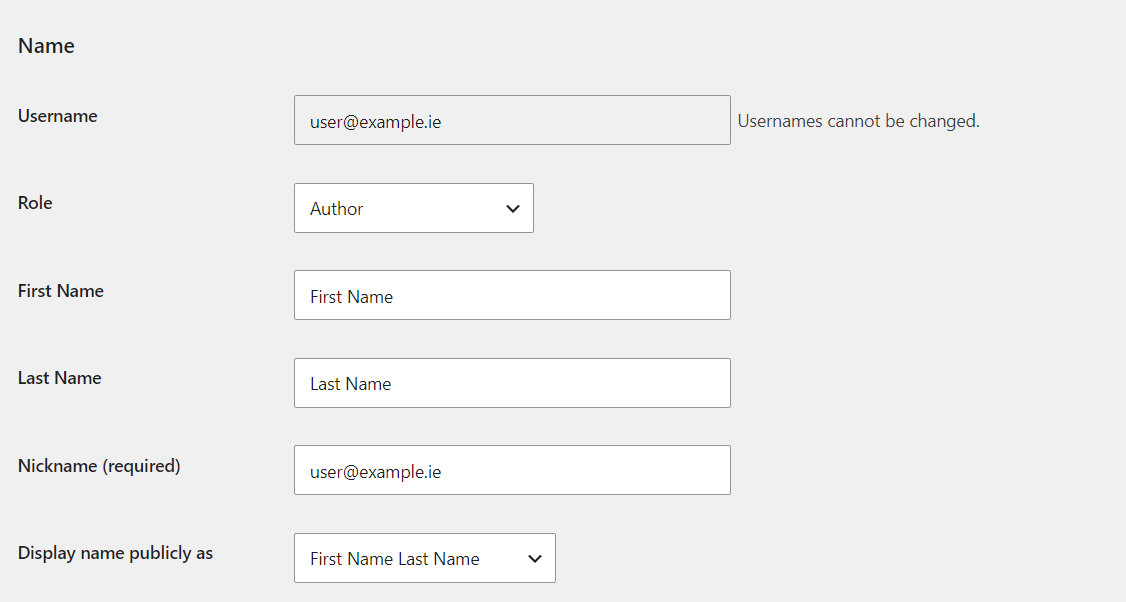Viewport: 1126px width, 602px height.
Task: Select the First Name label
Action: pyautogui.click(x=61, y=291)
